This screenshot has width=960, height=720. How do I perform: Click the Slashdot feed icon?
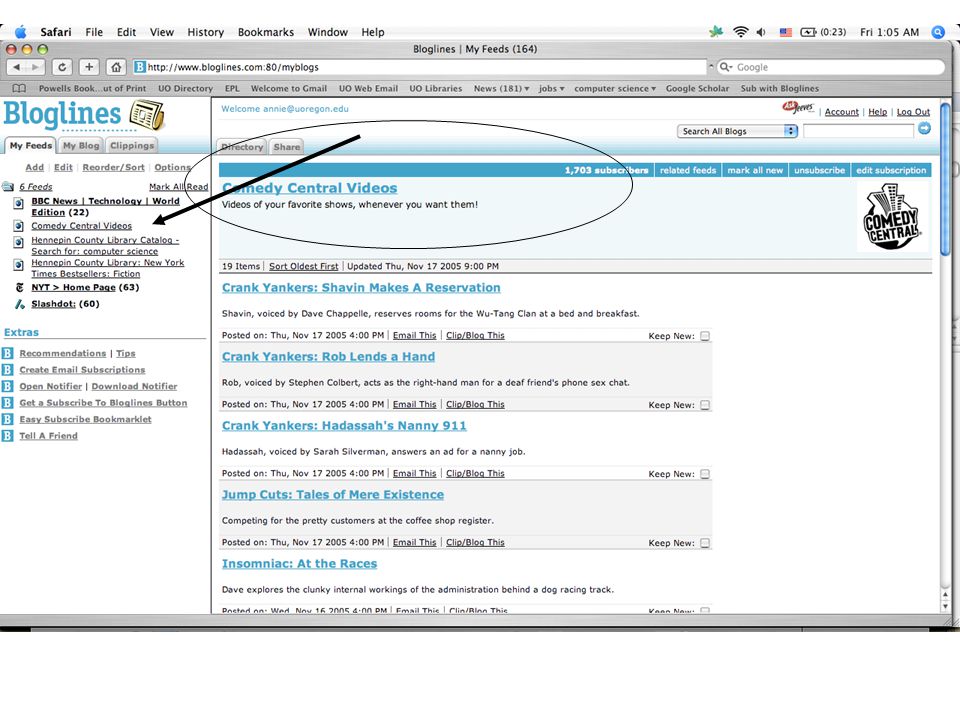point(20,304)
